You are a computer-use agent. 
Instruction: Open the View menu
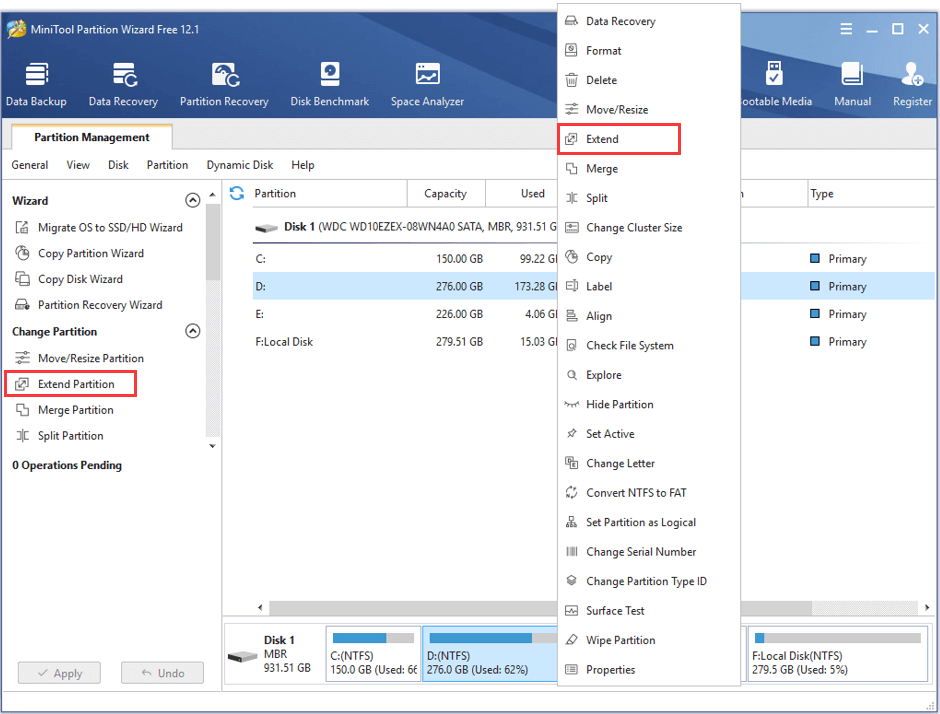tap(78, 165)
